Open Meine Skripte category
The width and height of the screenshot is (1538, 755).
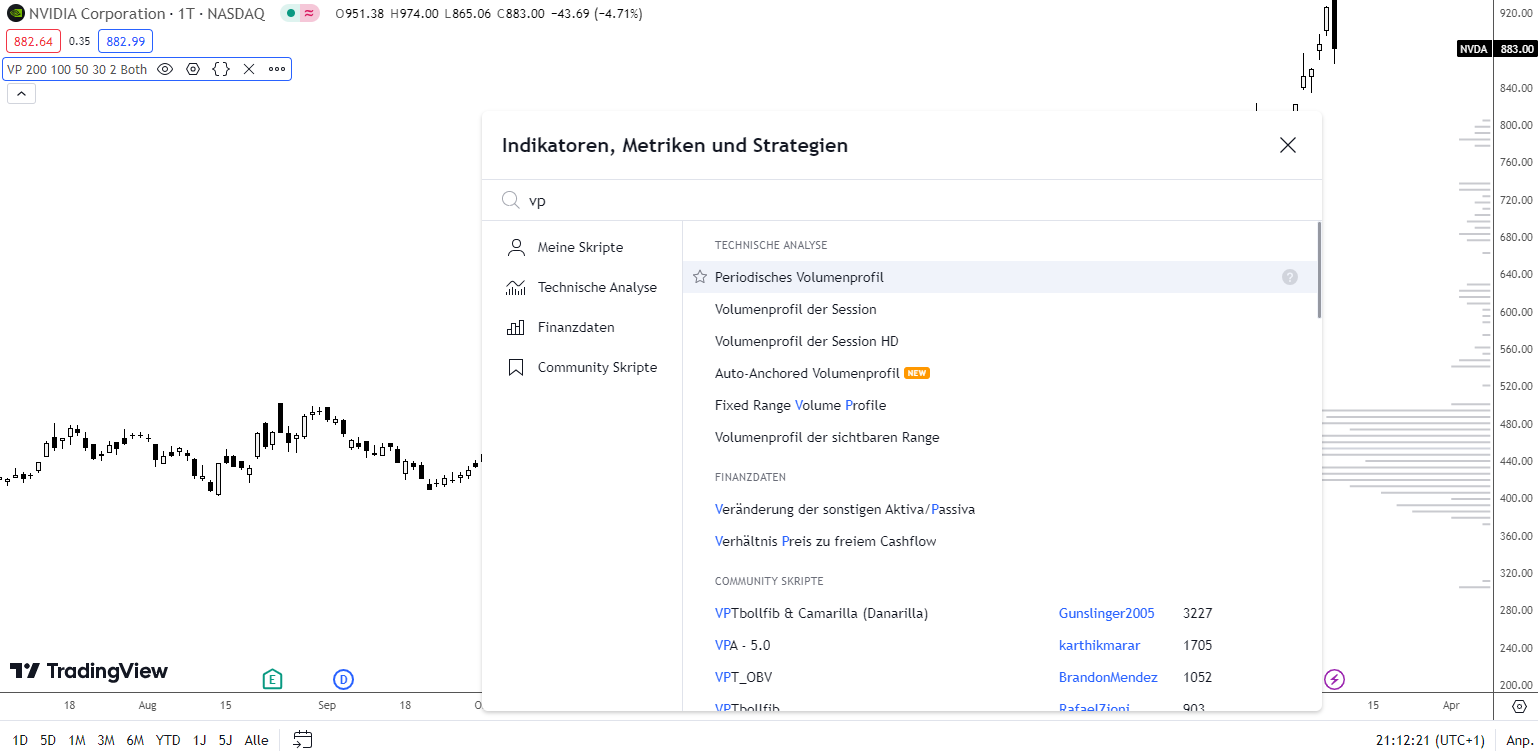pos(582,247)
